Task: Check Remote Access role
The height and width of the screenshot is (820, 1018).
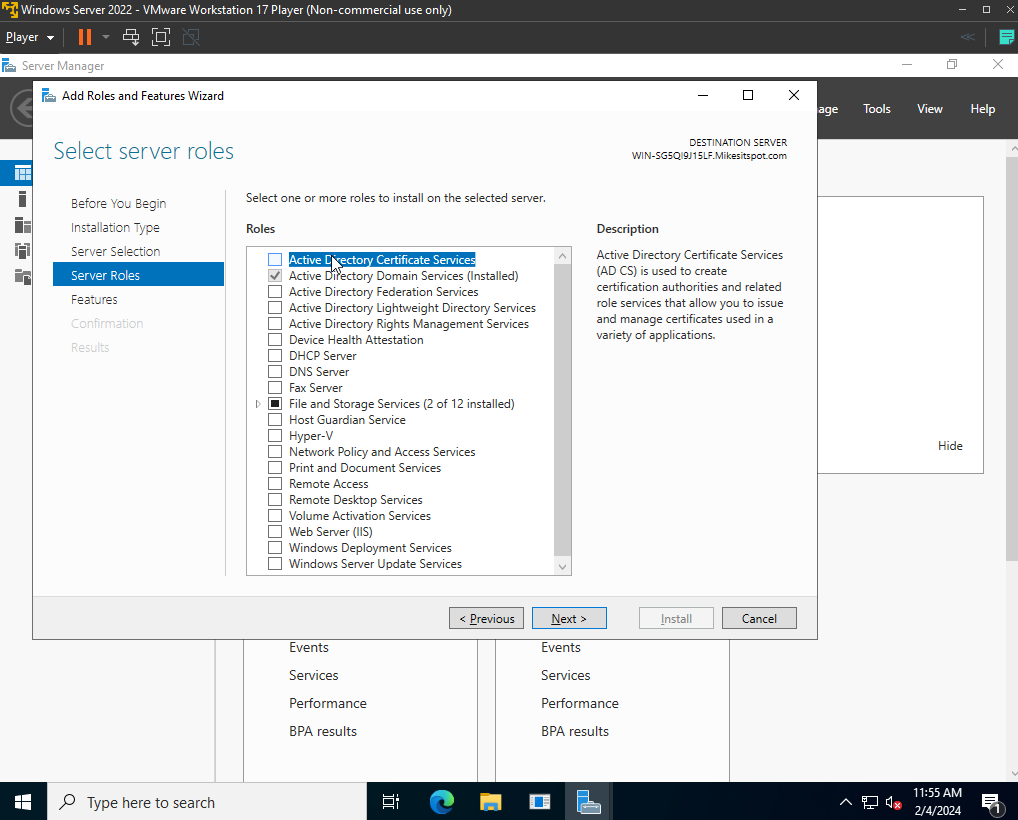Action: click(x=275, y=484)
